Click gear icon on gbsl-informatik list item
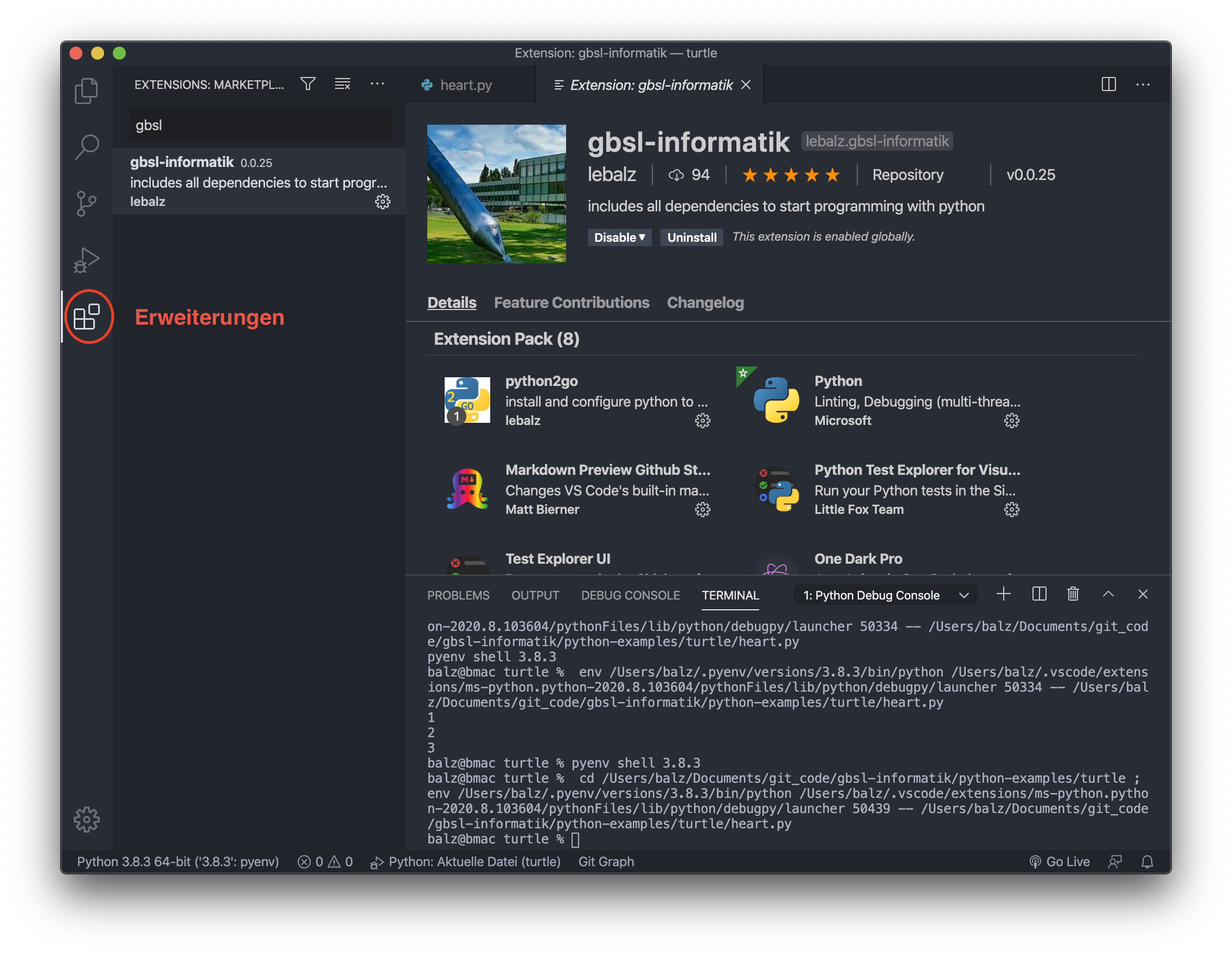 pos(382,202)
